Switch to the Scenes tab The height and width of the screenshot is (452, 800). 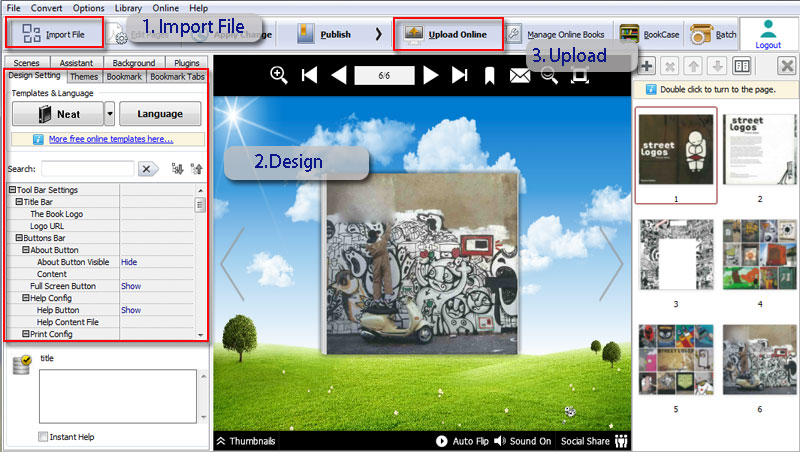(27, 63)
